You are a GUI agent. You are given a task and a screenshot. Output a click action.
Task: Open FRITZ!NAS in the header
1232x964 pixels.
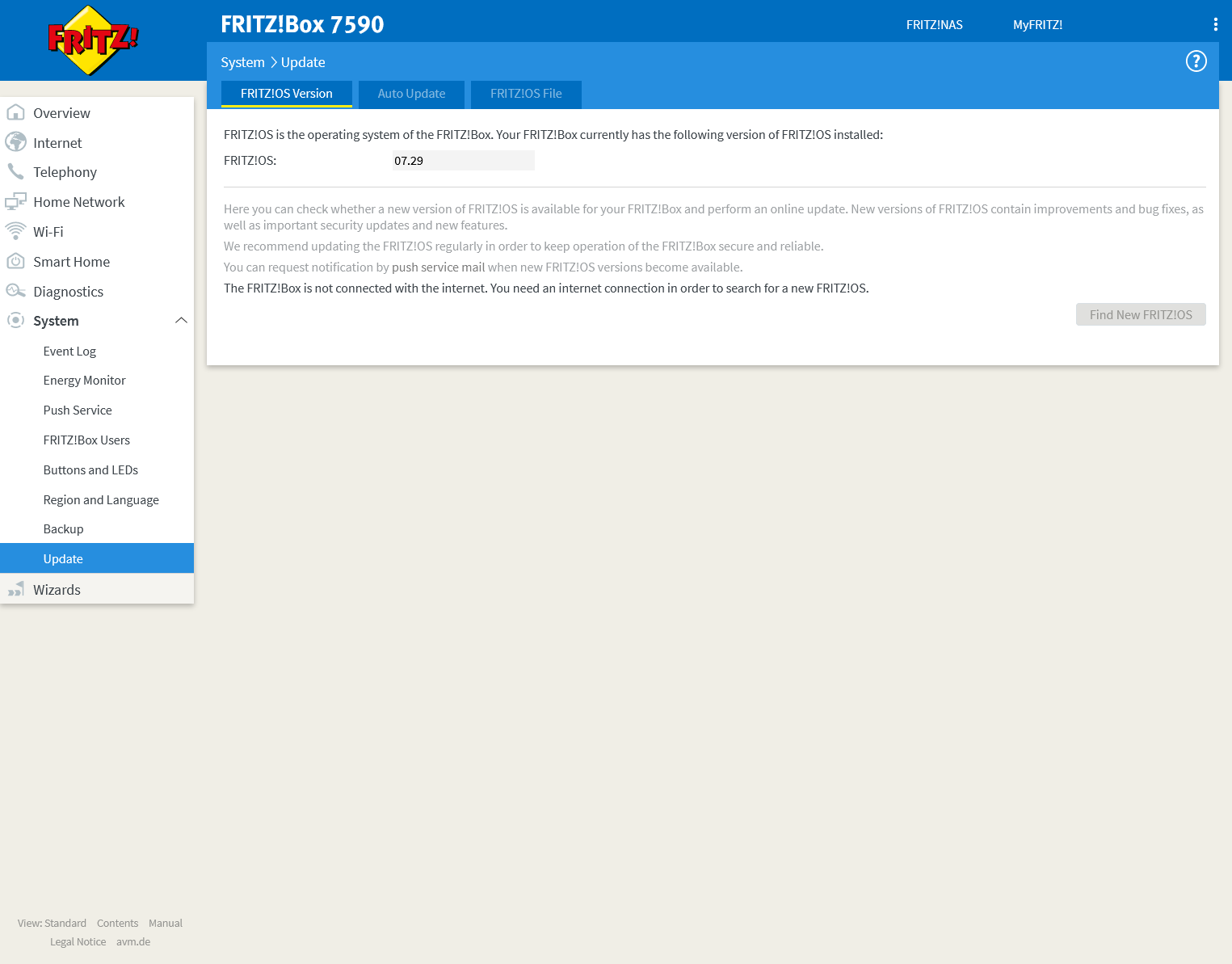(x=935, y=25)
